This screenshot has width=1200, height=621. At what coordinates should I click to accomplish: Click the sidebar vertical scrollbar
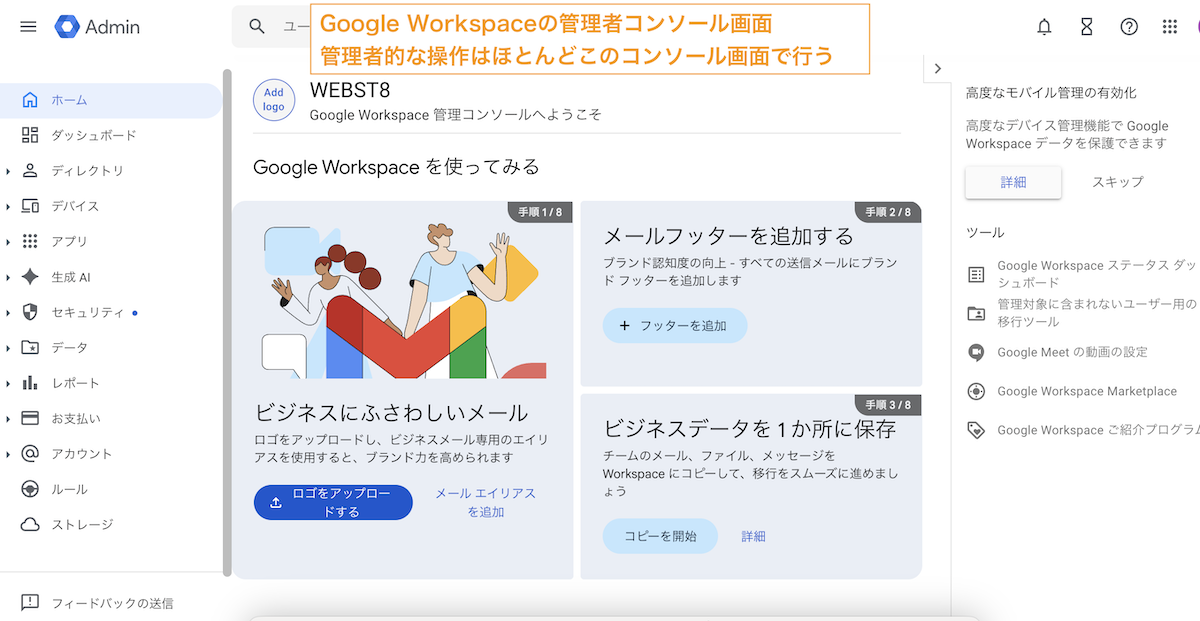(227, 323)
